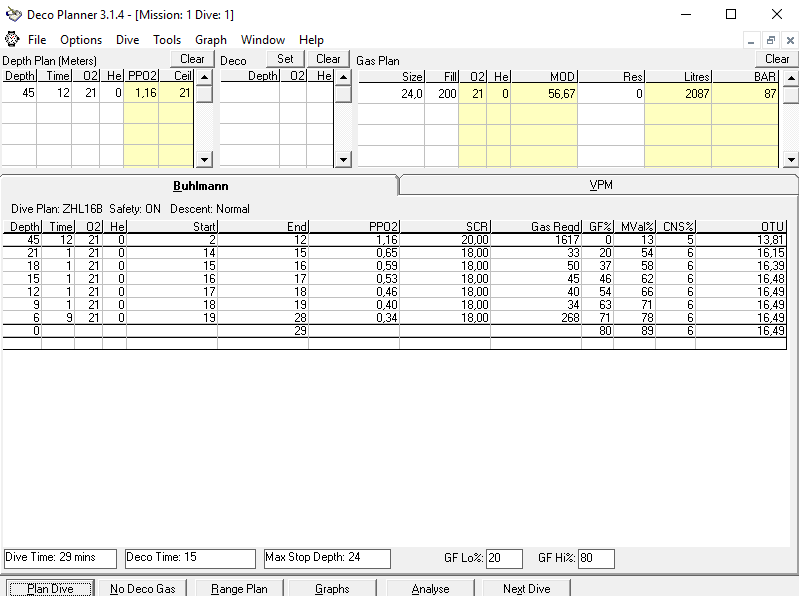Viewport: 799px width, 596px height.
Task: Open the Options menu
Action: click(81, 40)
